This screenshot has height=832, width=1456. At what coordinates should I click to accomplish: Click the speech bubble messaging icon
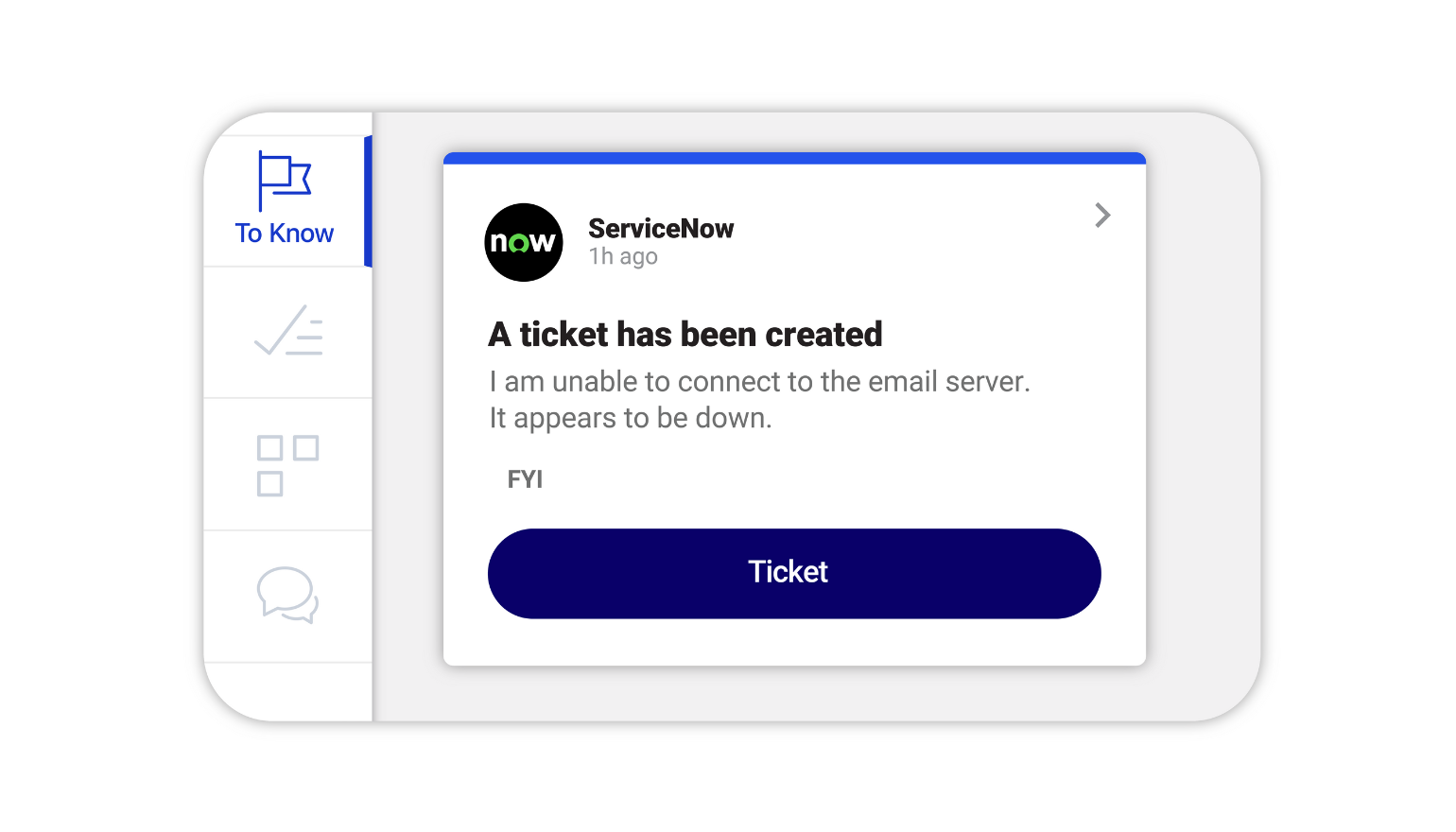pos(287,595)
